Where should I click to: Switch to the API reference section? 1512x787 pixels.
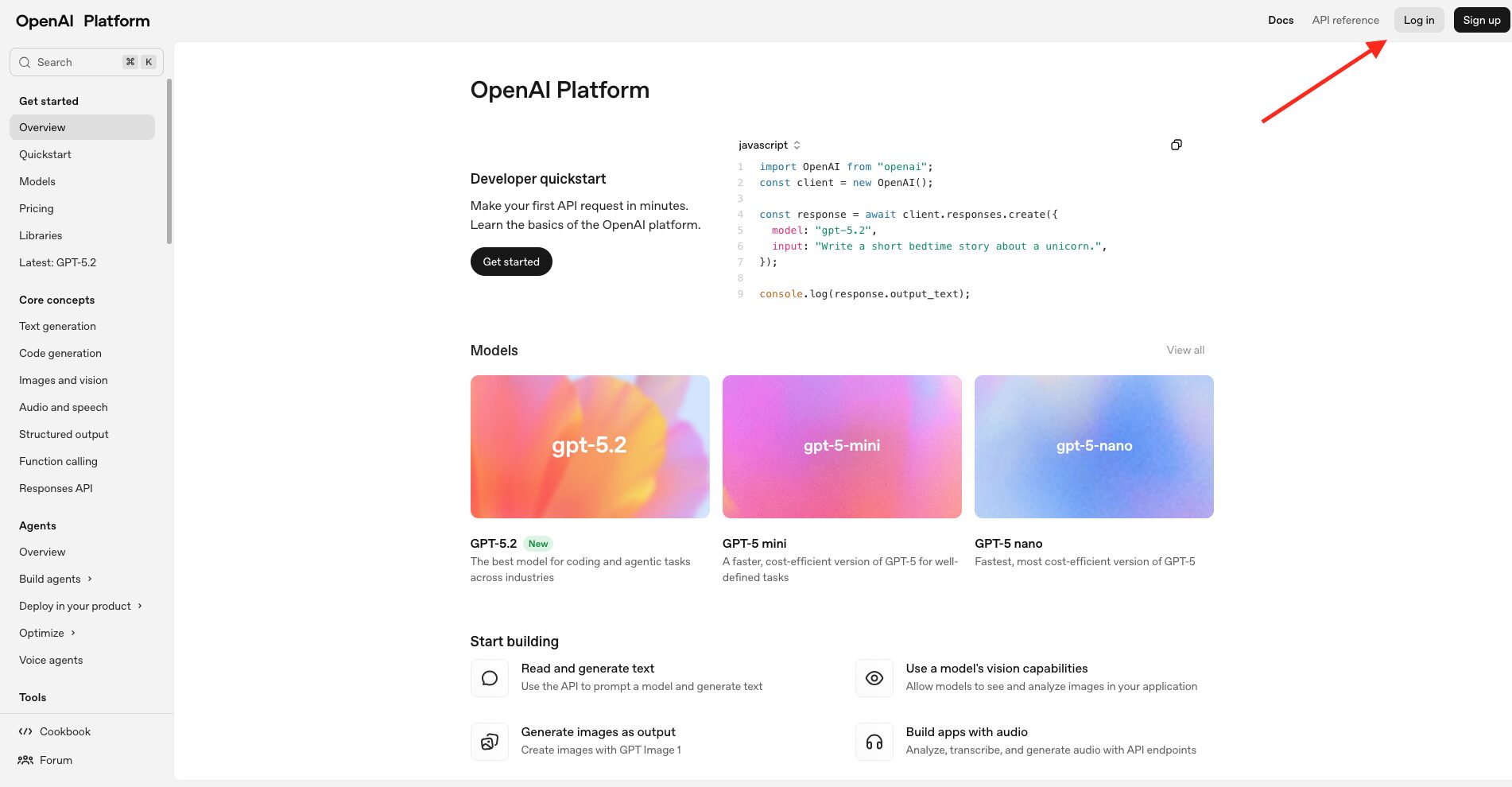coord(1345,20)
